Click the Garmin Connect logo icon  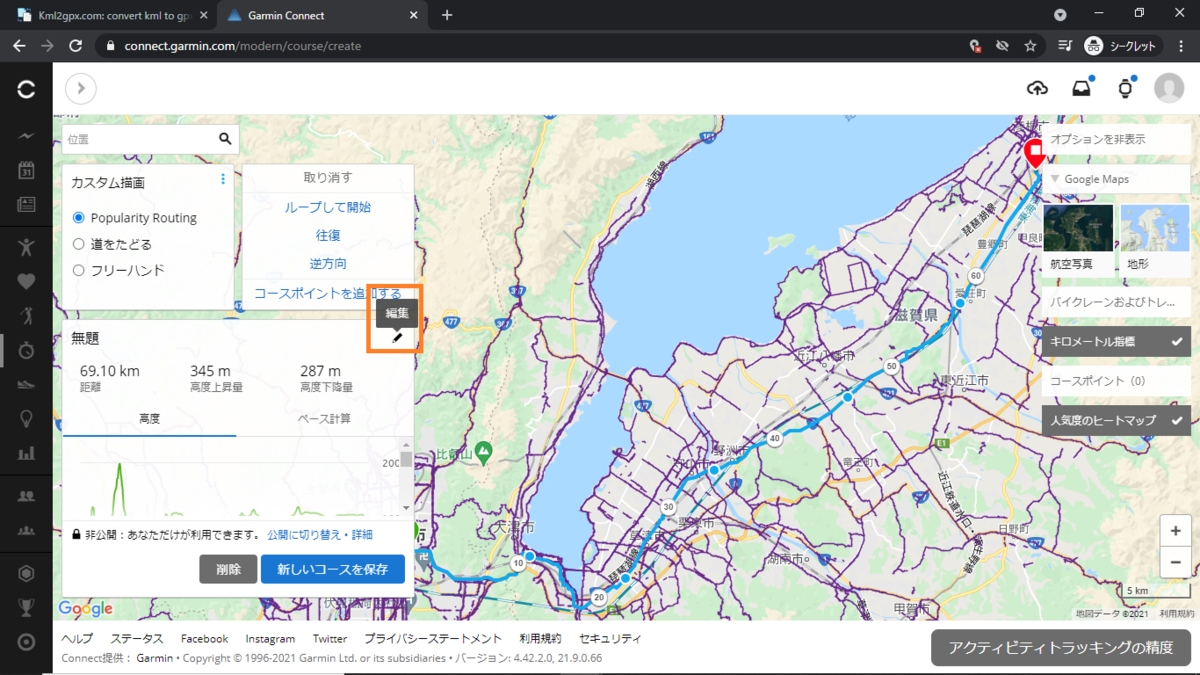[26, 90]
